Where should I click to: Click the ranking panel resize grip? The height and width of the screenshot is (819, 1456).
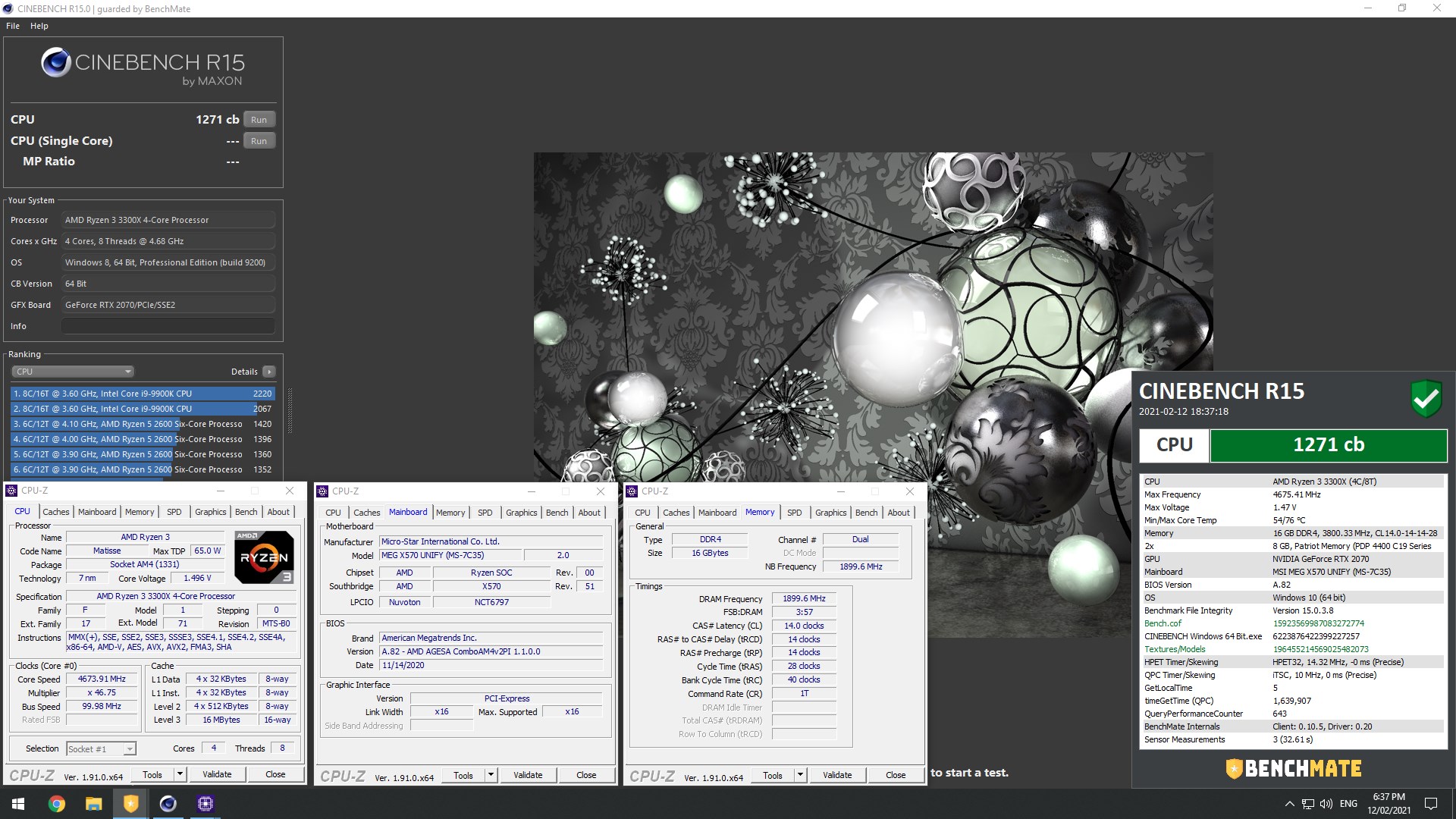[x=289, y=410]
